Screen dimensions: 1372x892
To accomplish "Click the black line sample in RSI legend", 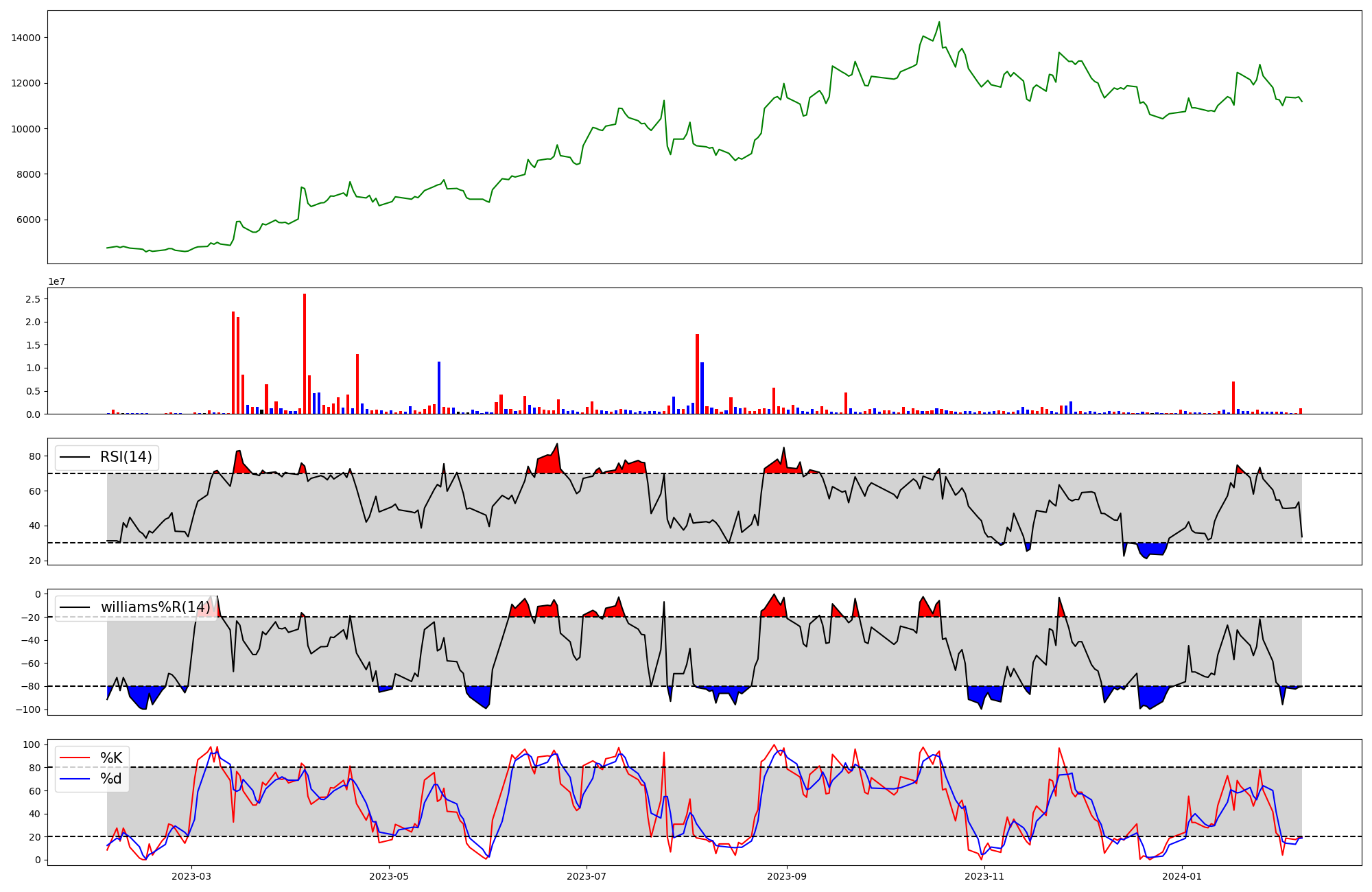I will (75, 457).
